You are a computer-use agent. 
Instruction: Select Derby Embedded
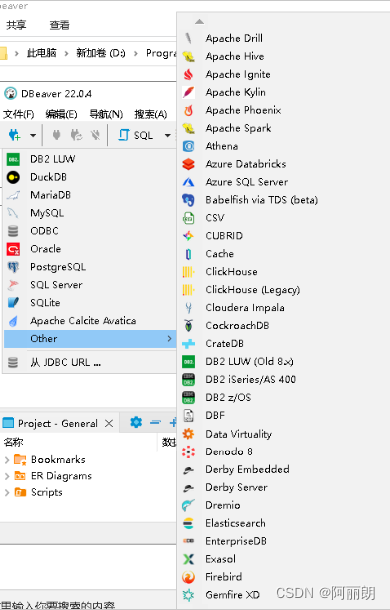tap(284, 470)
